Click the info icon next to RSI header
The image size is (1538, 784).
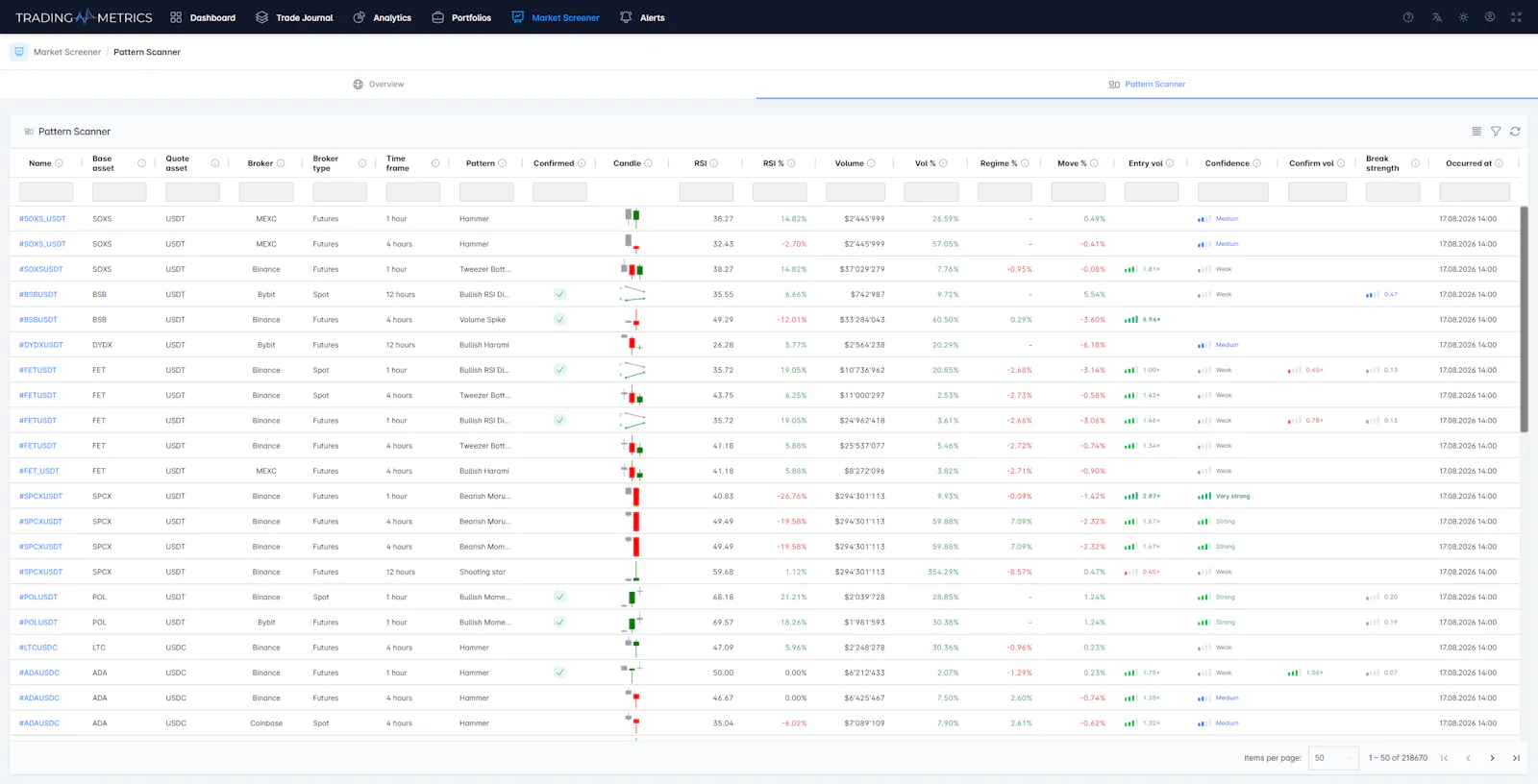point(713,163)
